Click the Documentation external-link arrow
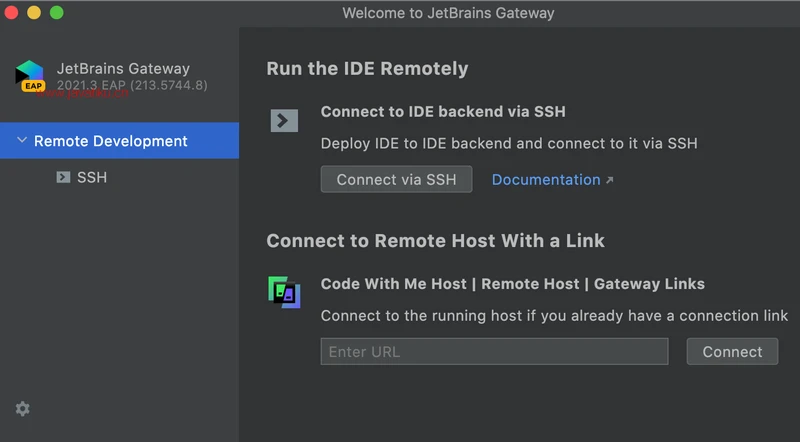Image resolution: width=800 pixels, height=442 pixels. [610, 180]
